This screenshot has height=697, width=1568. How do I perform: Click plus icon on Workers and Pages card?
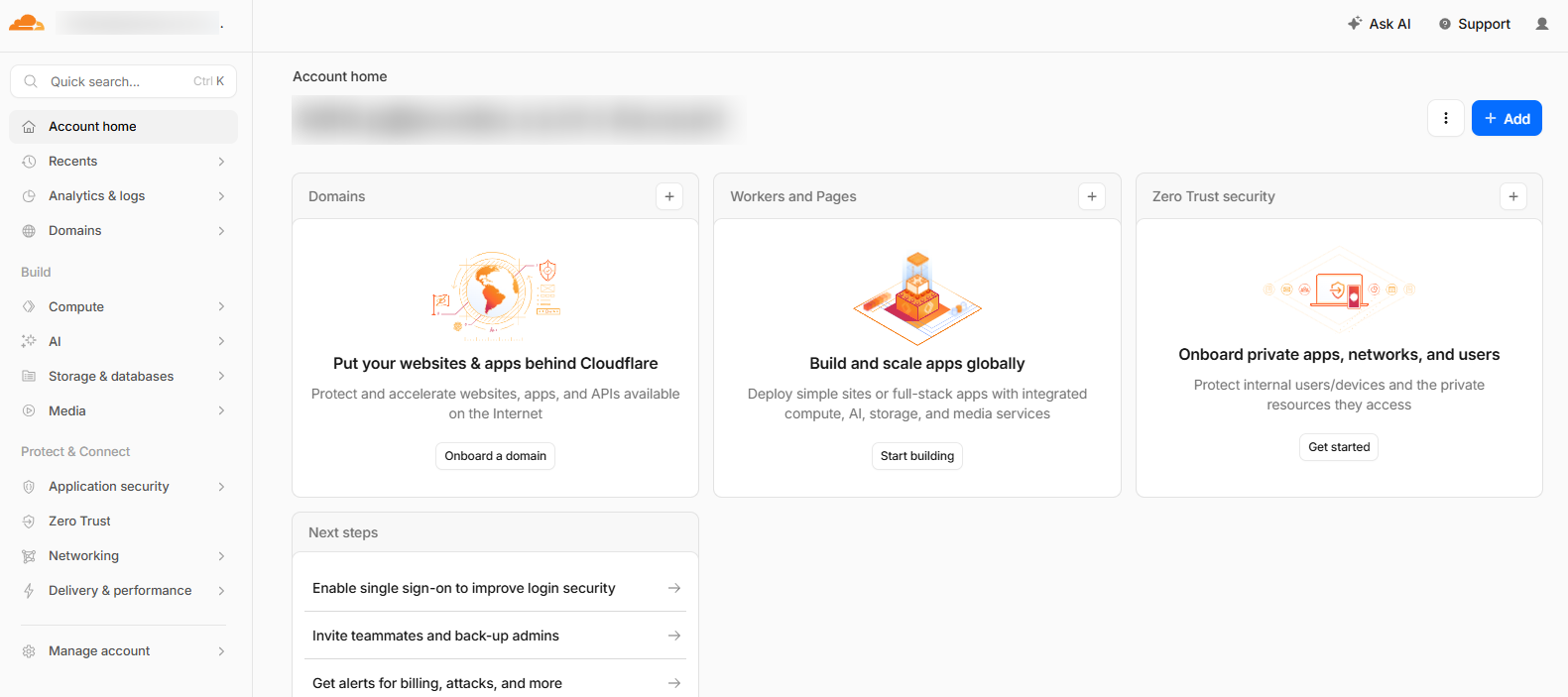pyautogui.click(x=1091, y=196)
